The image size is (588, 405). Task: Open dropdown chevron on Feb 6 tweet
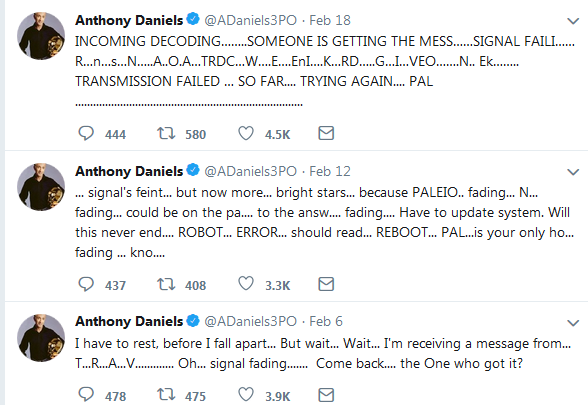(573, 323)
